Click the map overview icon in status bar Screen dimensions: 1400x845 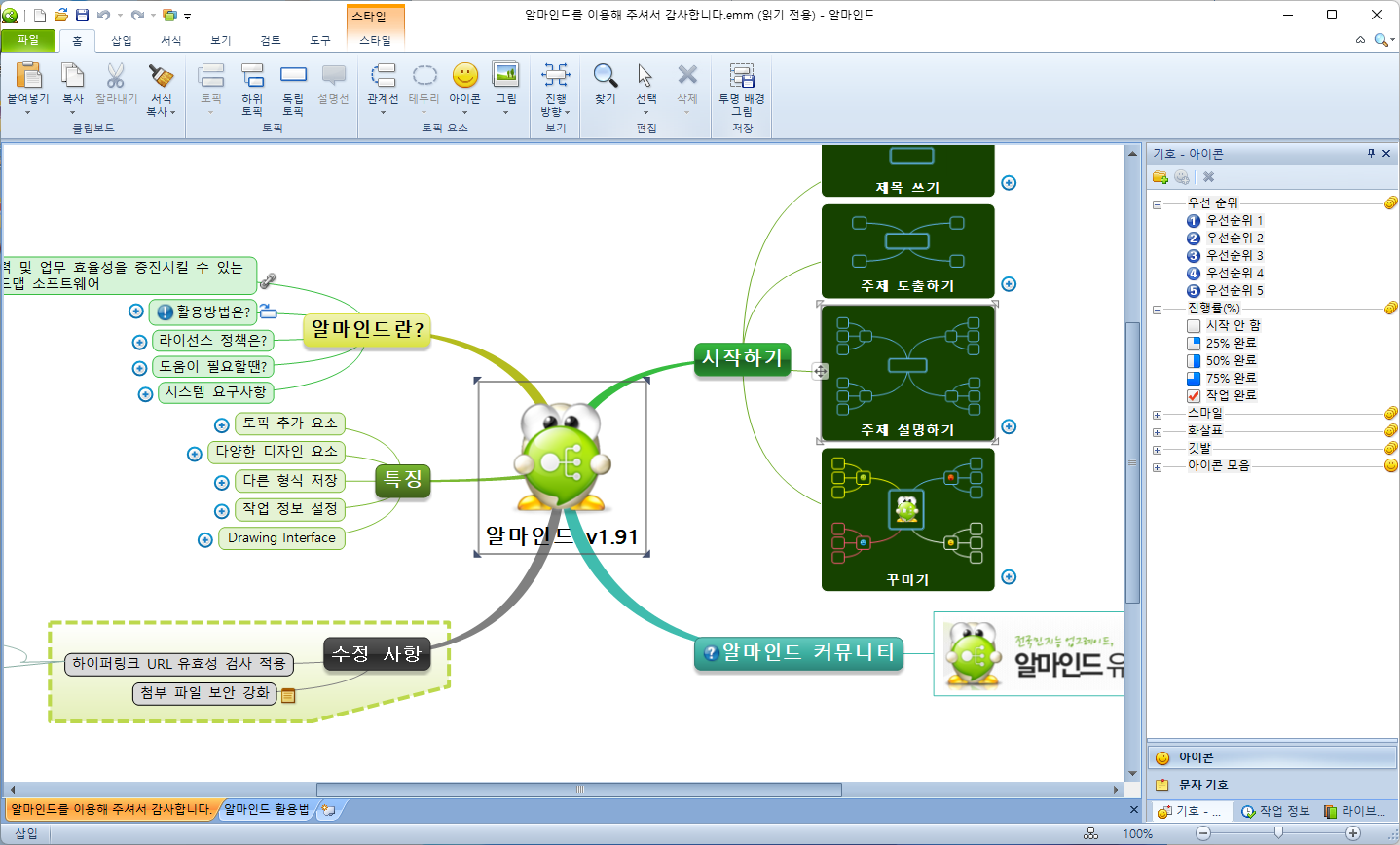[1090, 833]
